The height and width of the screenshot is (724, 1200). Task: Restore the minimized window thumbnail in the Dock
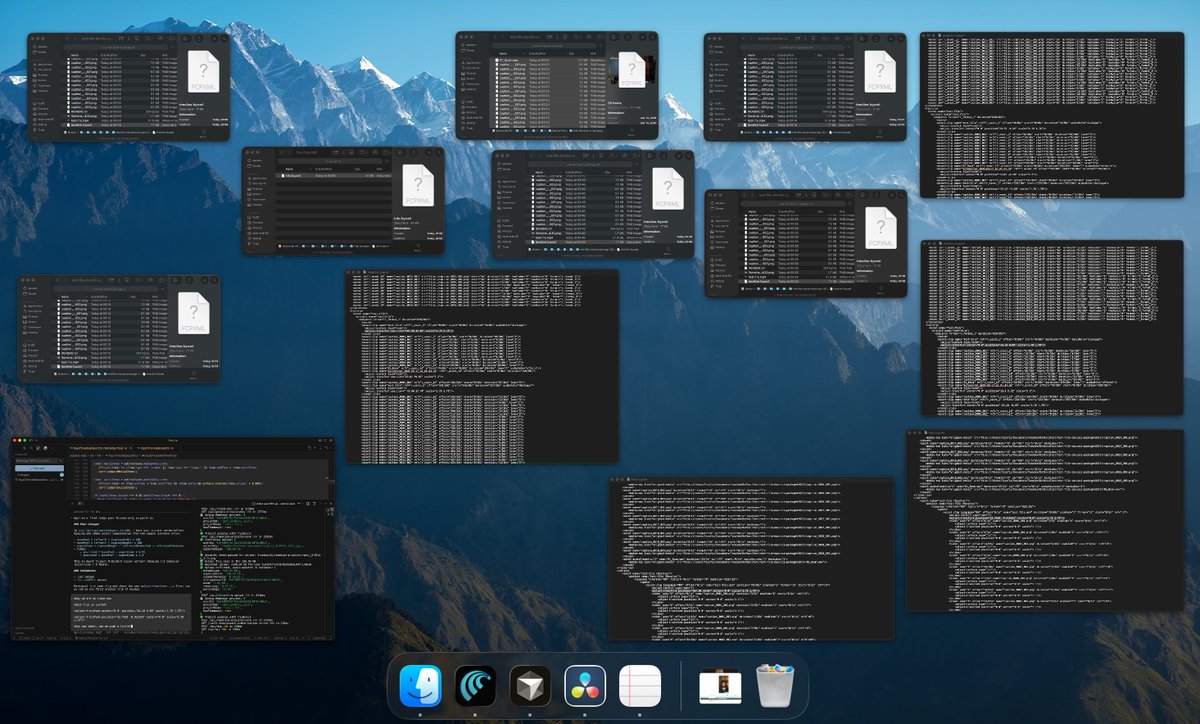tap(718, 687)
